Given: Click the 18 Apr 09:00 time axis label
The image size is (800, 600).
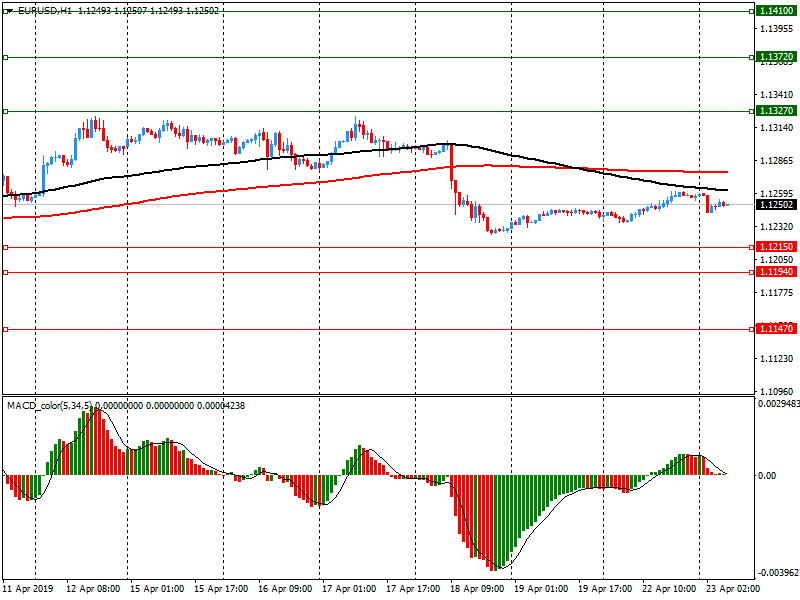Looking at the screenshot, I should (x=478, y=590).
